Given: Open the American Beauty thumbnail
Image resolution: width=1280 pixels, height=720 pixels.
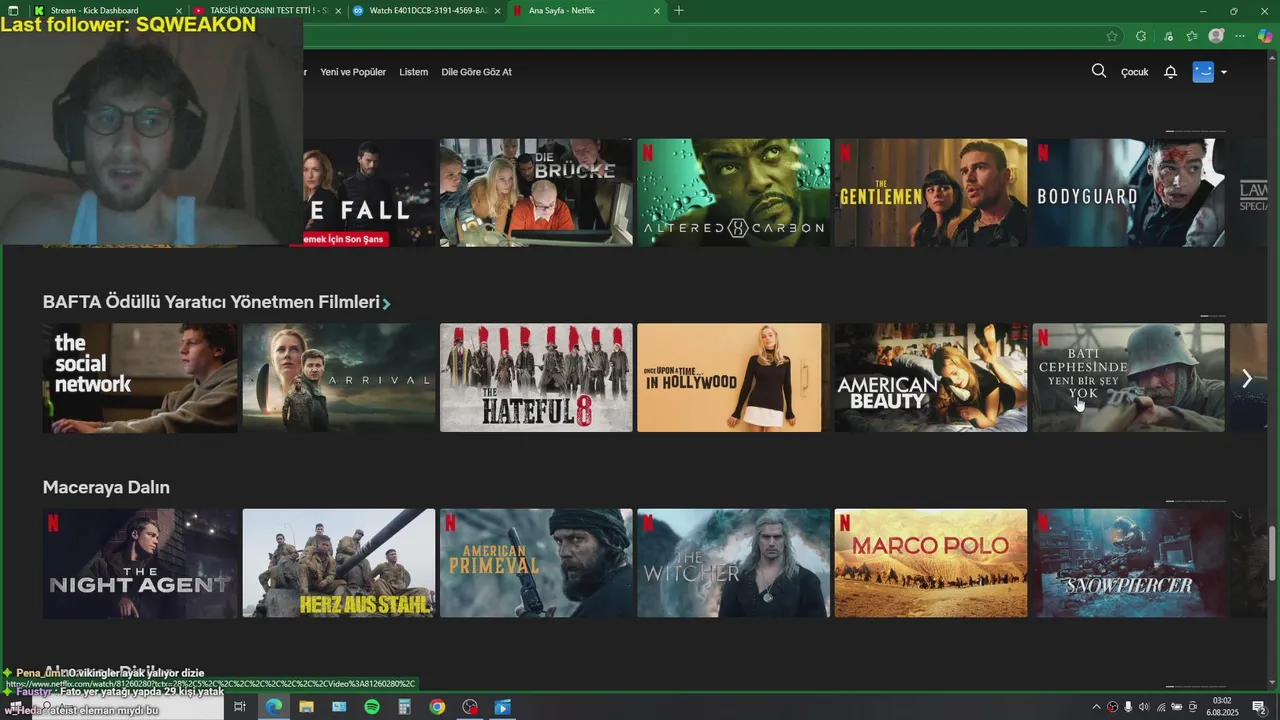Looking at the screenshot, I should (x=931, y=377).
